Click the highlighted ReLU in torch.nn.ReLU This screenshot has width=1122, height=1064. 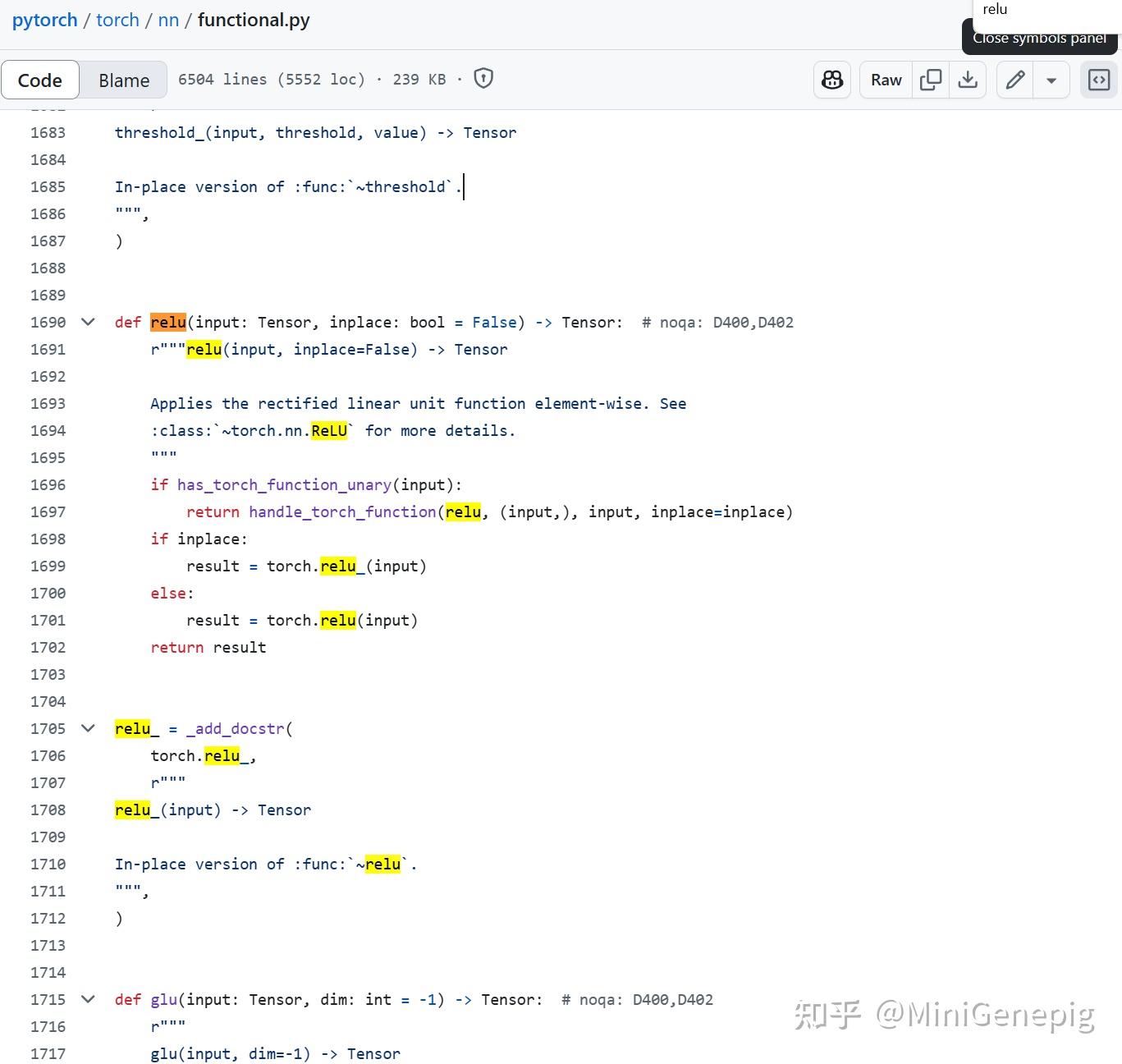tap(329, 430)
